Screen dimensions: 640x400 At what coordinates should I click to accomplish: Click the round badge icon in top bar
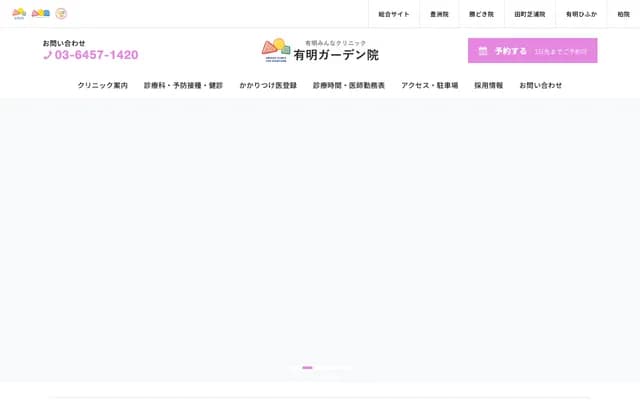[x=61, y=14]
